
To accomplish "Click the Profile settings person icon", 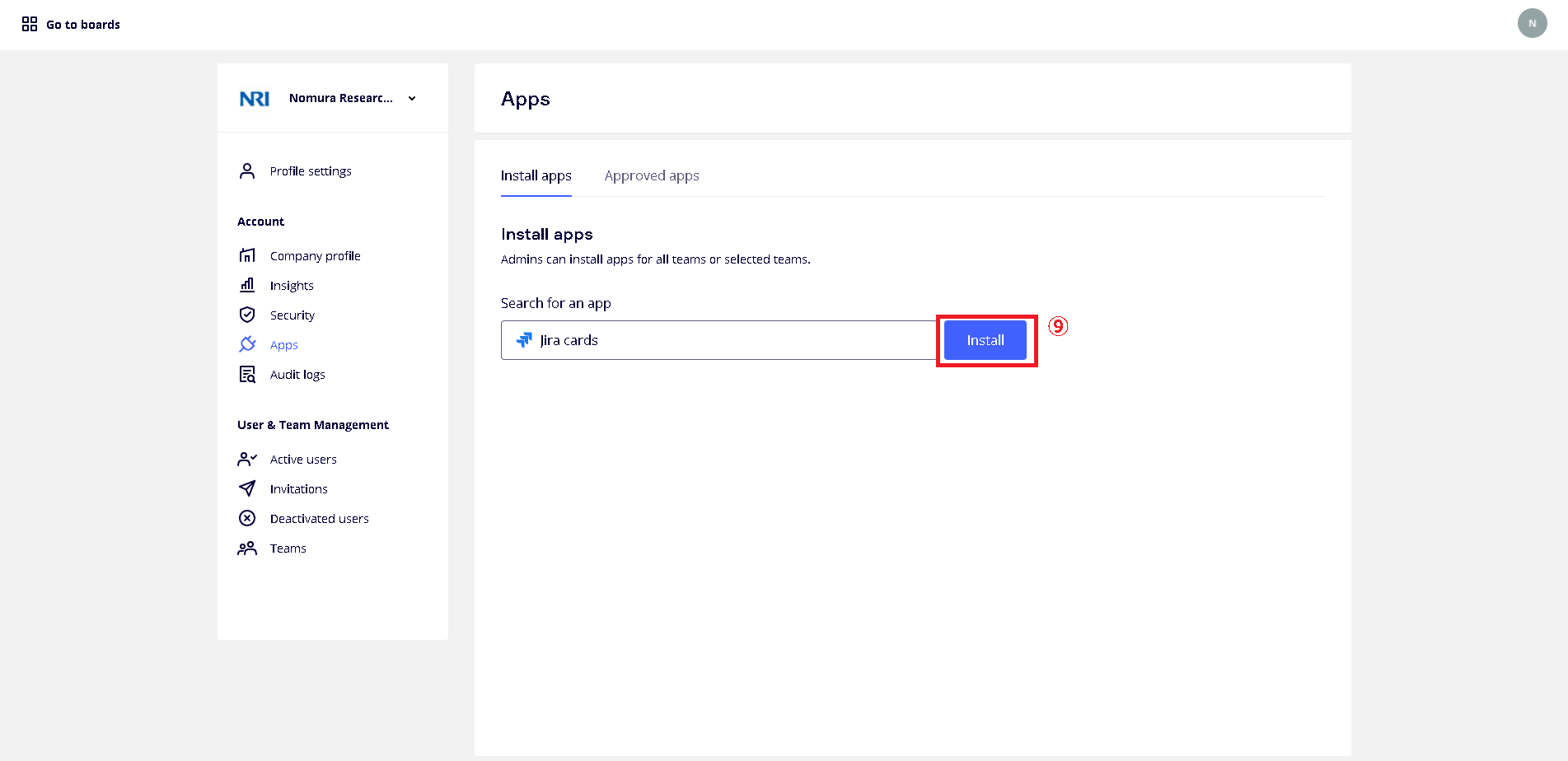I will 247,171.
